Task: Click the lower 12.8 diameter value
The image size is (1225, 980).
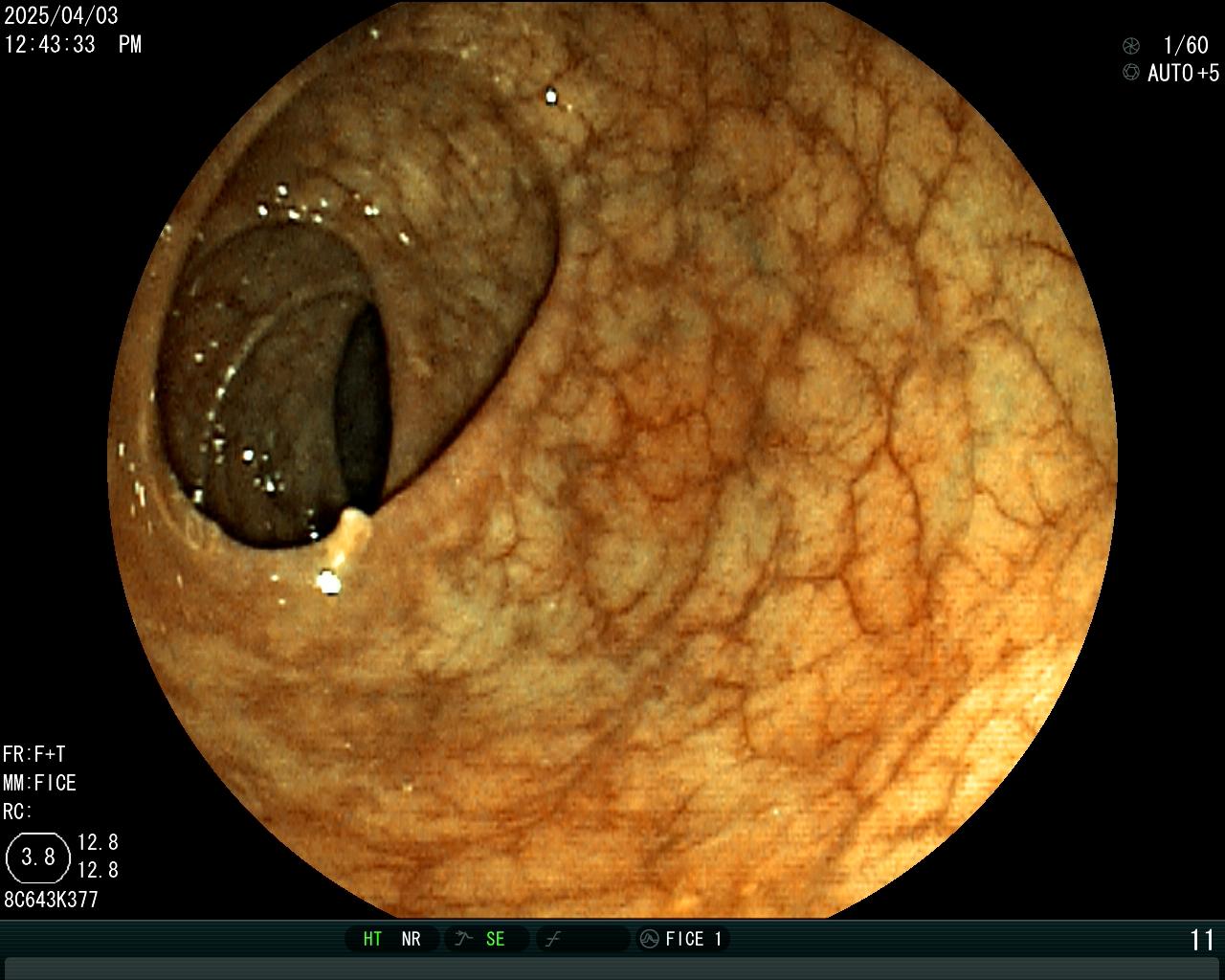Action: click(x=98, y=870)
